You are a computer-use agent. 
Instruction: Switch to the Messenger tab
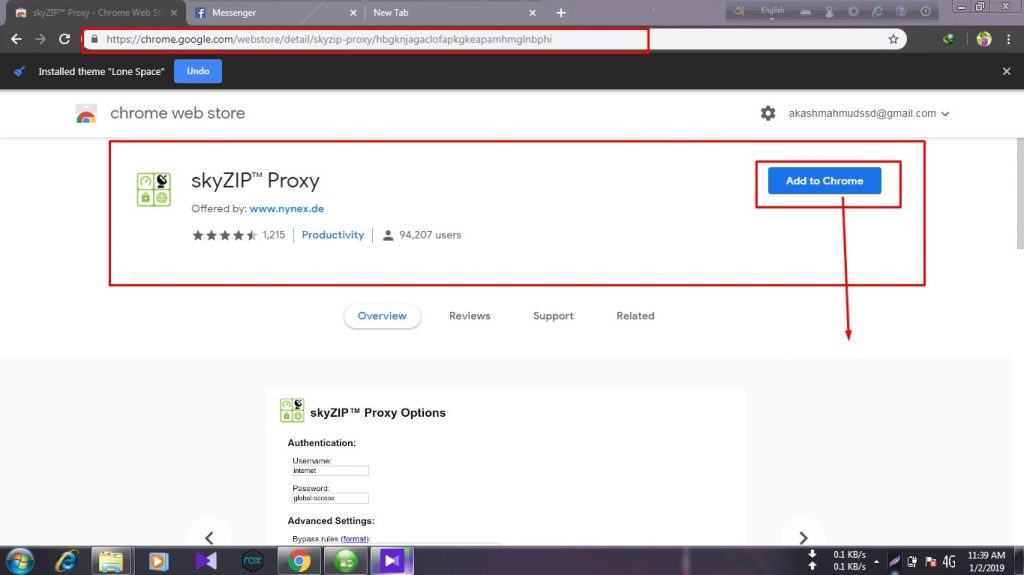[274, 12]
